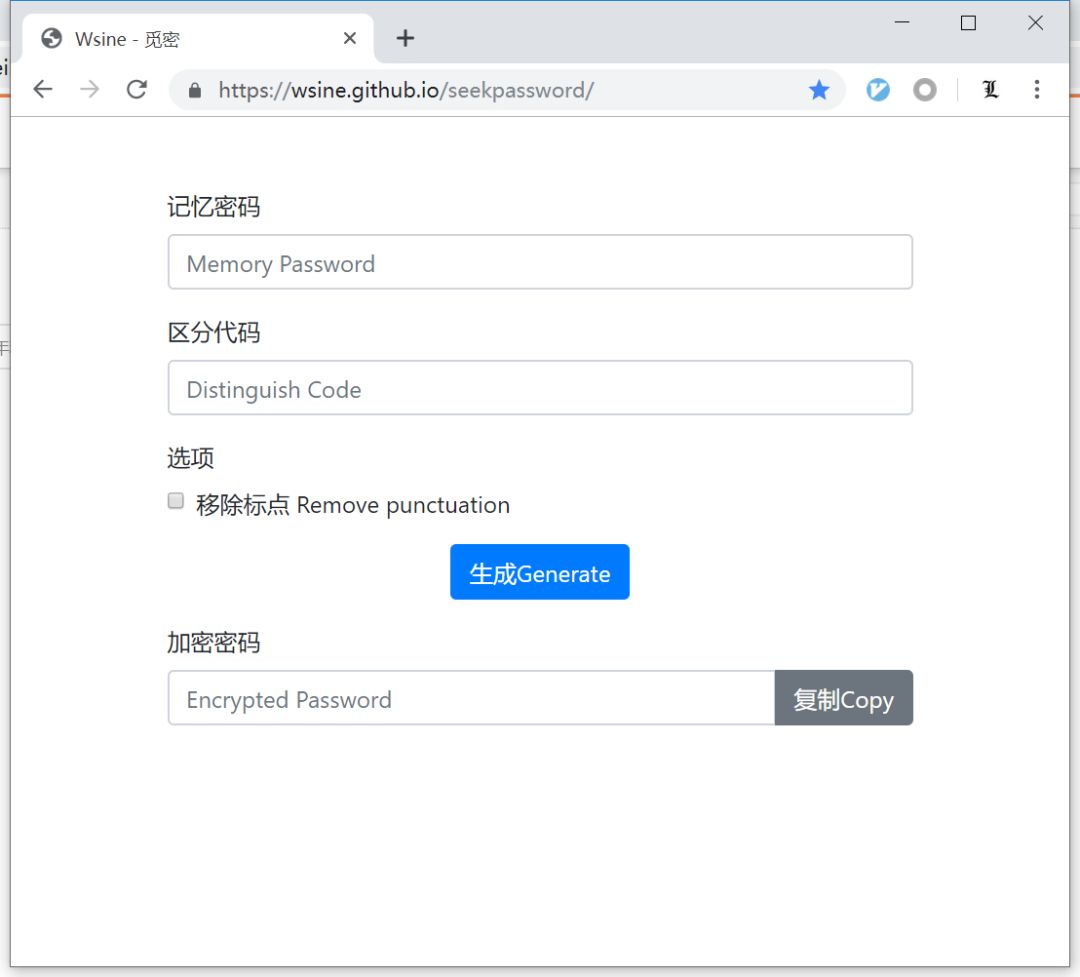The height and width of the screenshot is (977, 1080).
Task: Select the Encrypted Password output field
Action: [x=470, y=698]
